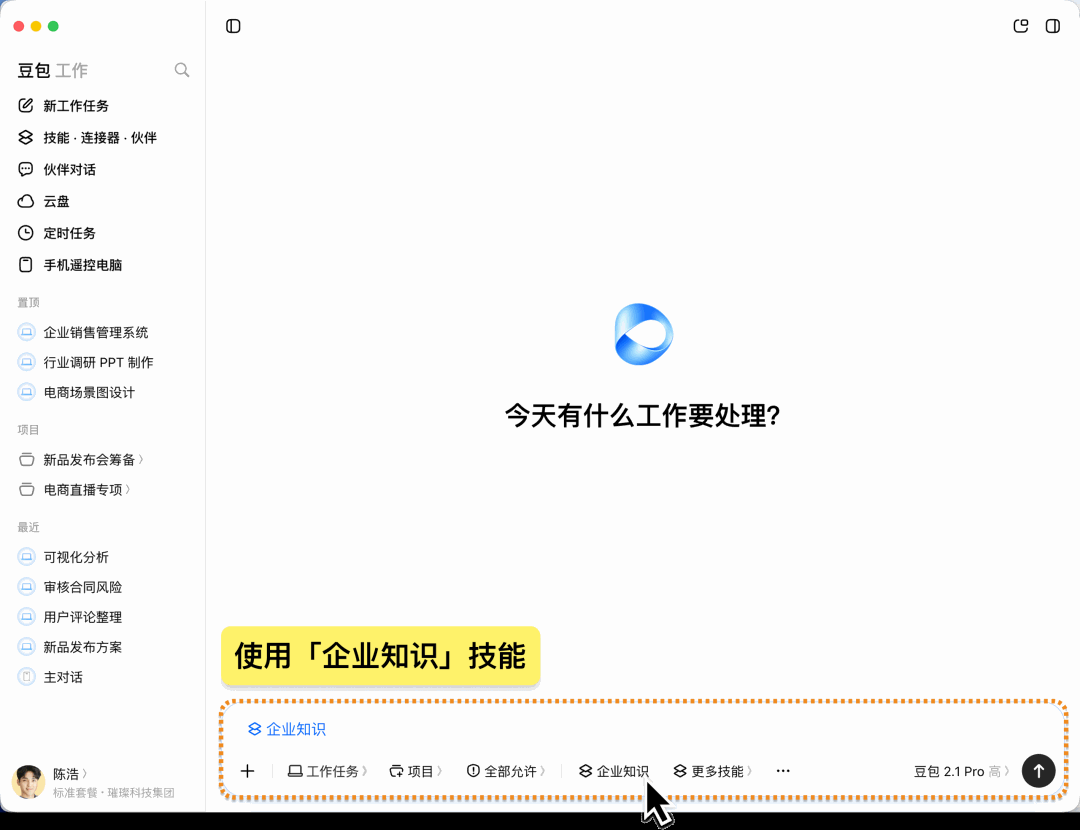This screenshot has width=1080, height=830.
Task: Open the 项目 selector dropdown
Action: (x=415, y=771)
